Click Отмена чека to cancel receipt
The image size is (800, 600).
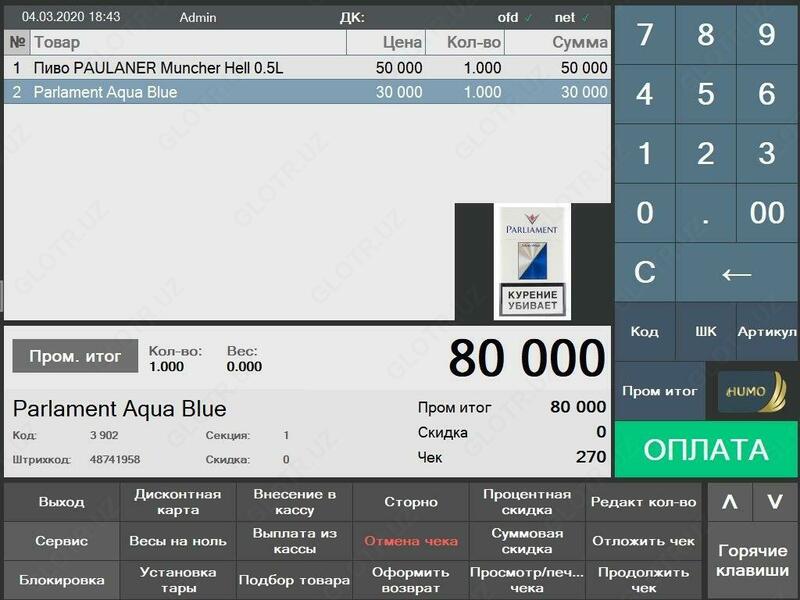(411, 541)
